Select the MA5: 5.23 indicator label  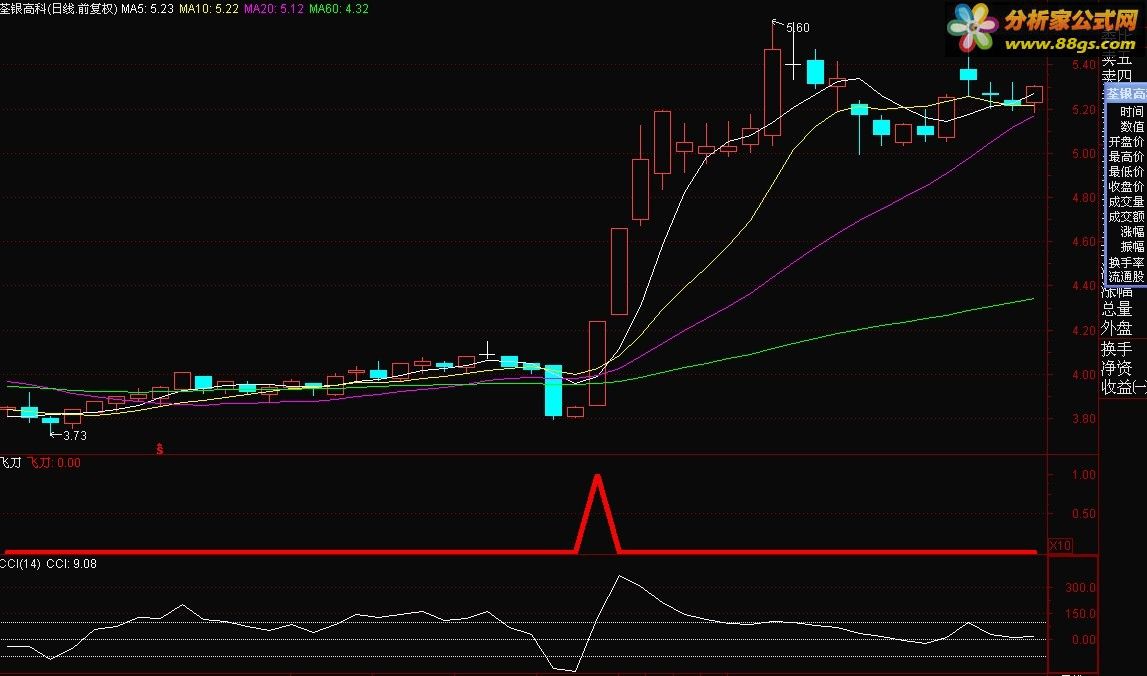tap(148, 9)
